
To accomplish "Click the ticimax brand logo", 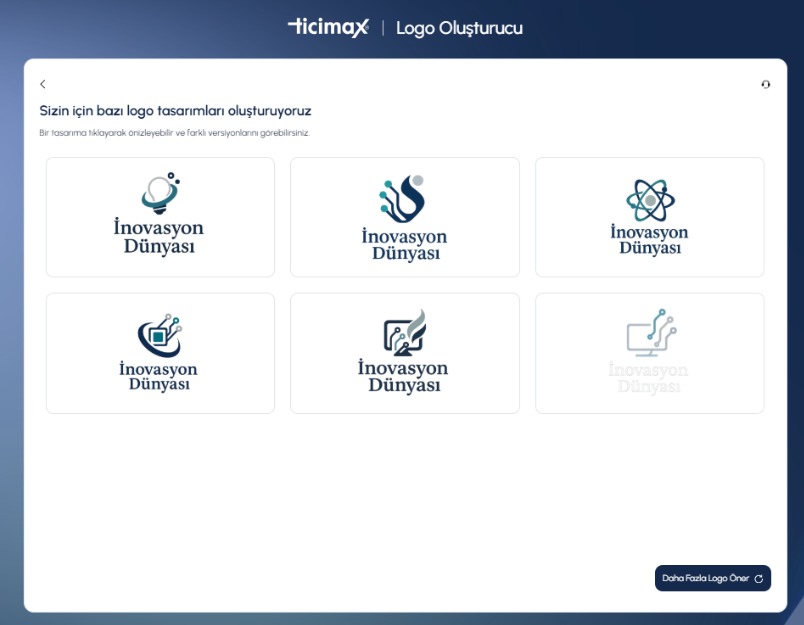I will tap(328, 27).
